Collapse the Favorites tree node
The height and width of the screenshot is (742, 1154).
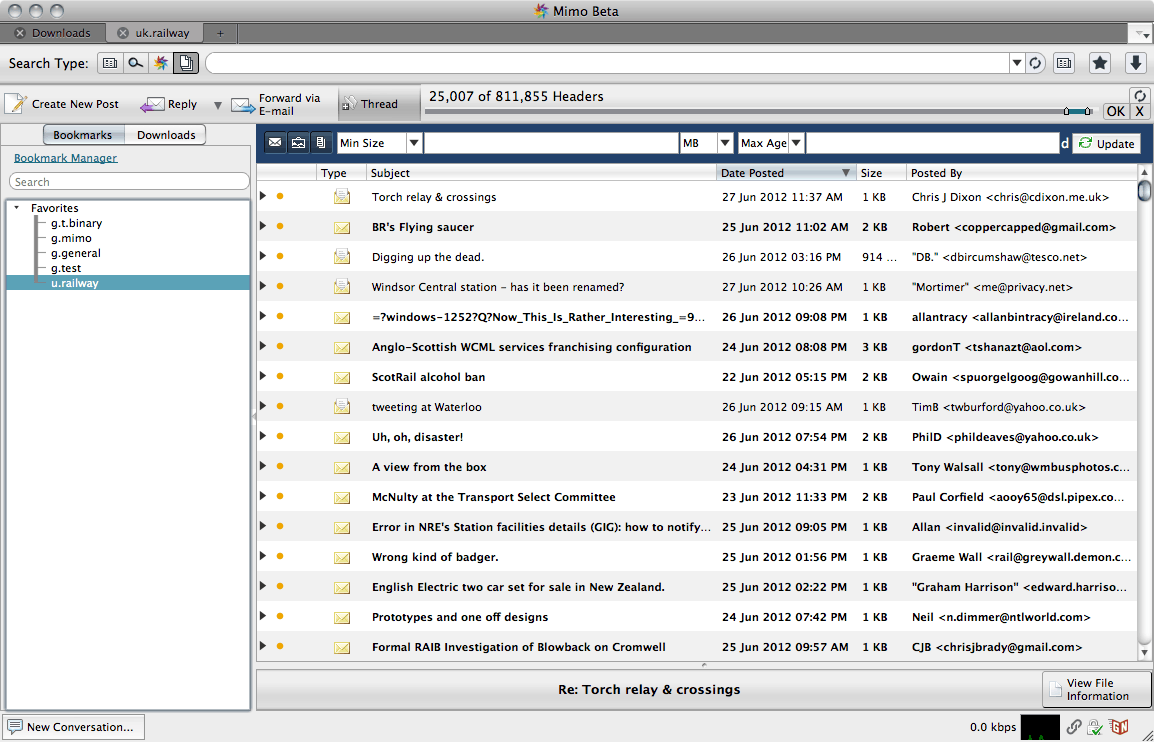pos(17,208)
